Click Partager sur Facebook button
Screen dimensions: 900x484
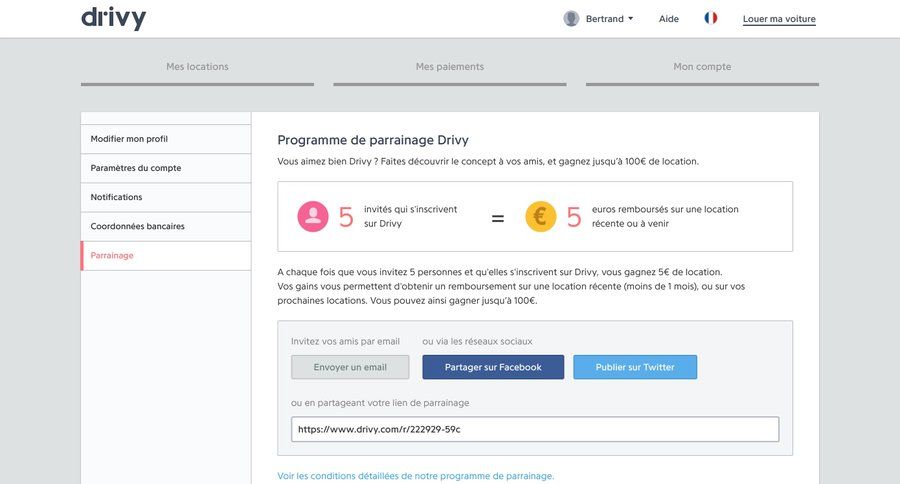[x=493, y=367]
